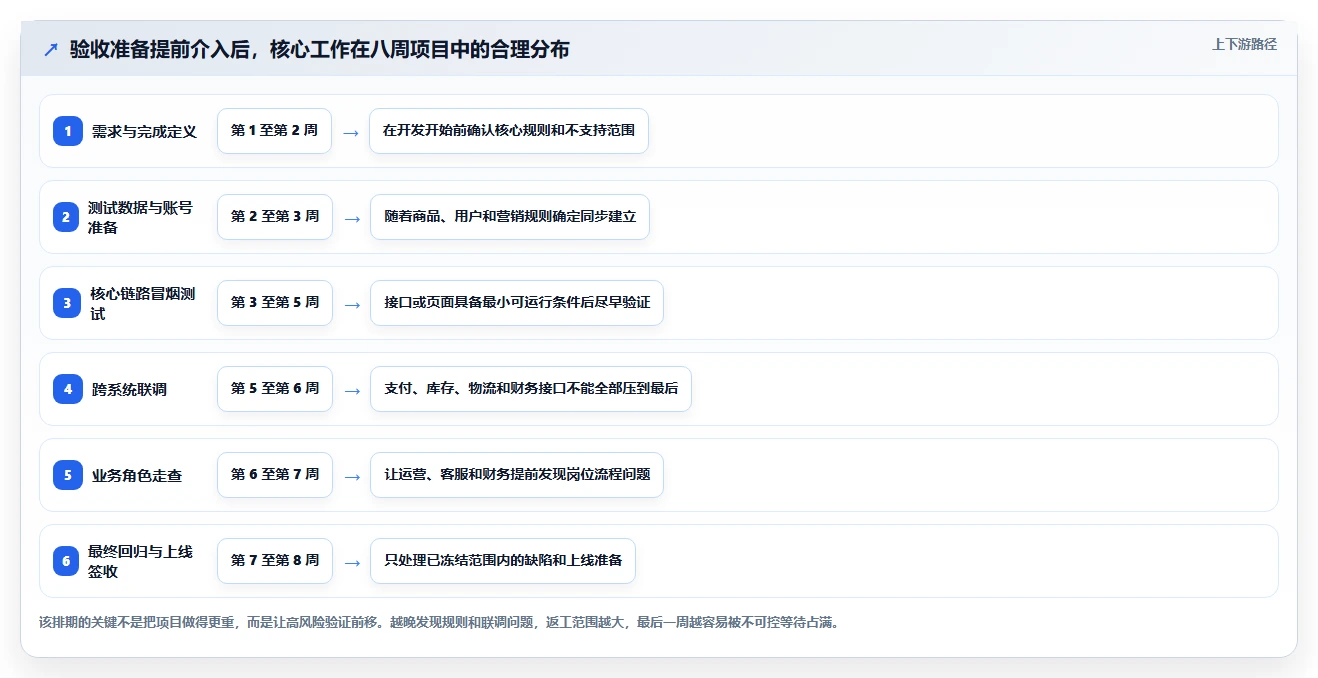Click the footer note starting 该排期的关键
1318x678 pixels.
pos(440,622)
